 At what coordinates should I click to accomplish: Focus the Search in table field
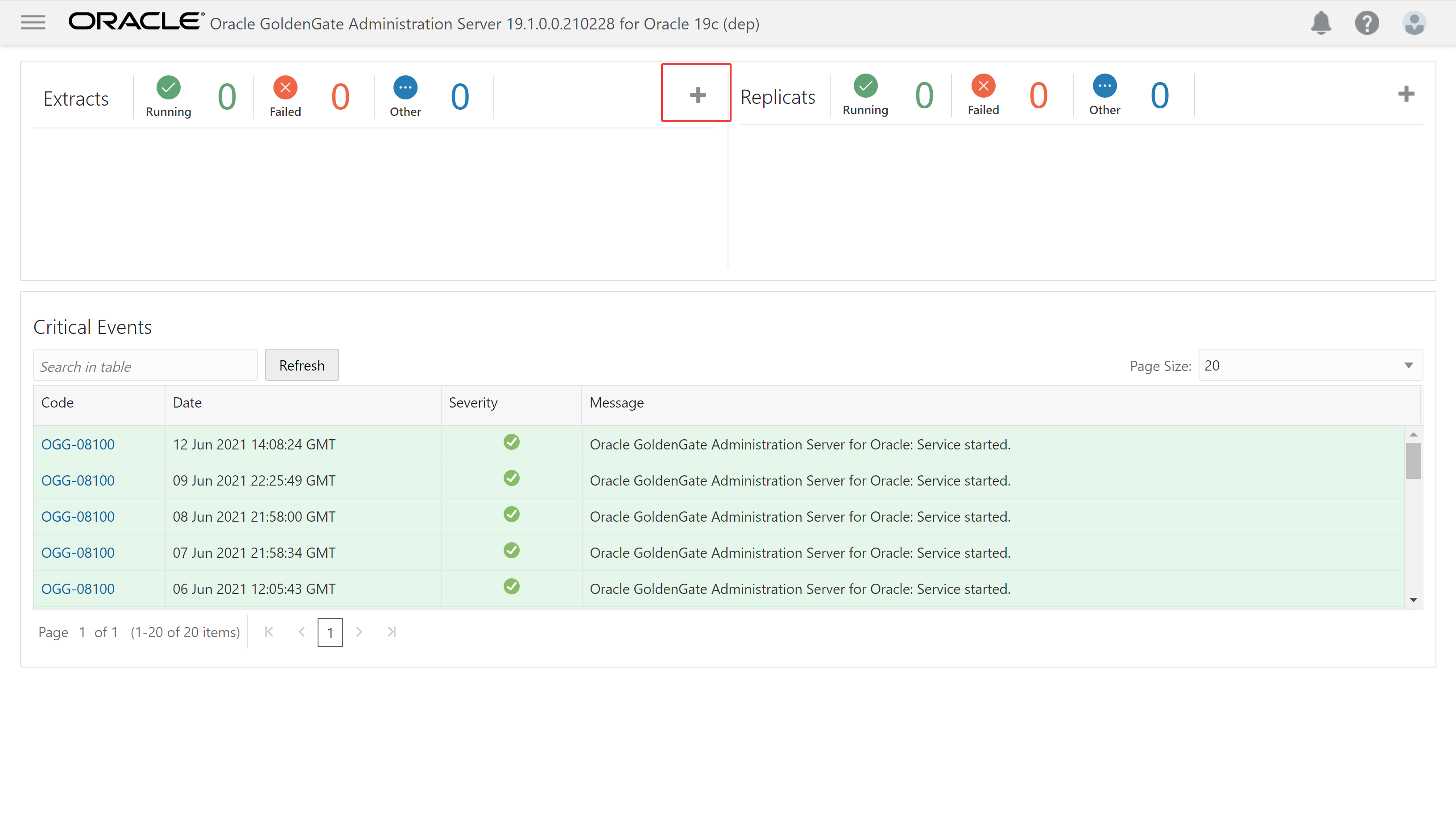(x=145, y=366)
